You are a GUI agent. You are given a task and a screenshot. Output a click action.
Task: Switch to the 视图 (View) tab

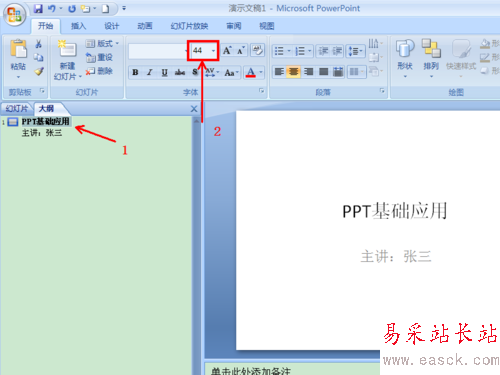point(267,26)
